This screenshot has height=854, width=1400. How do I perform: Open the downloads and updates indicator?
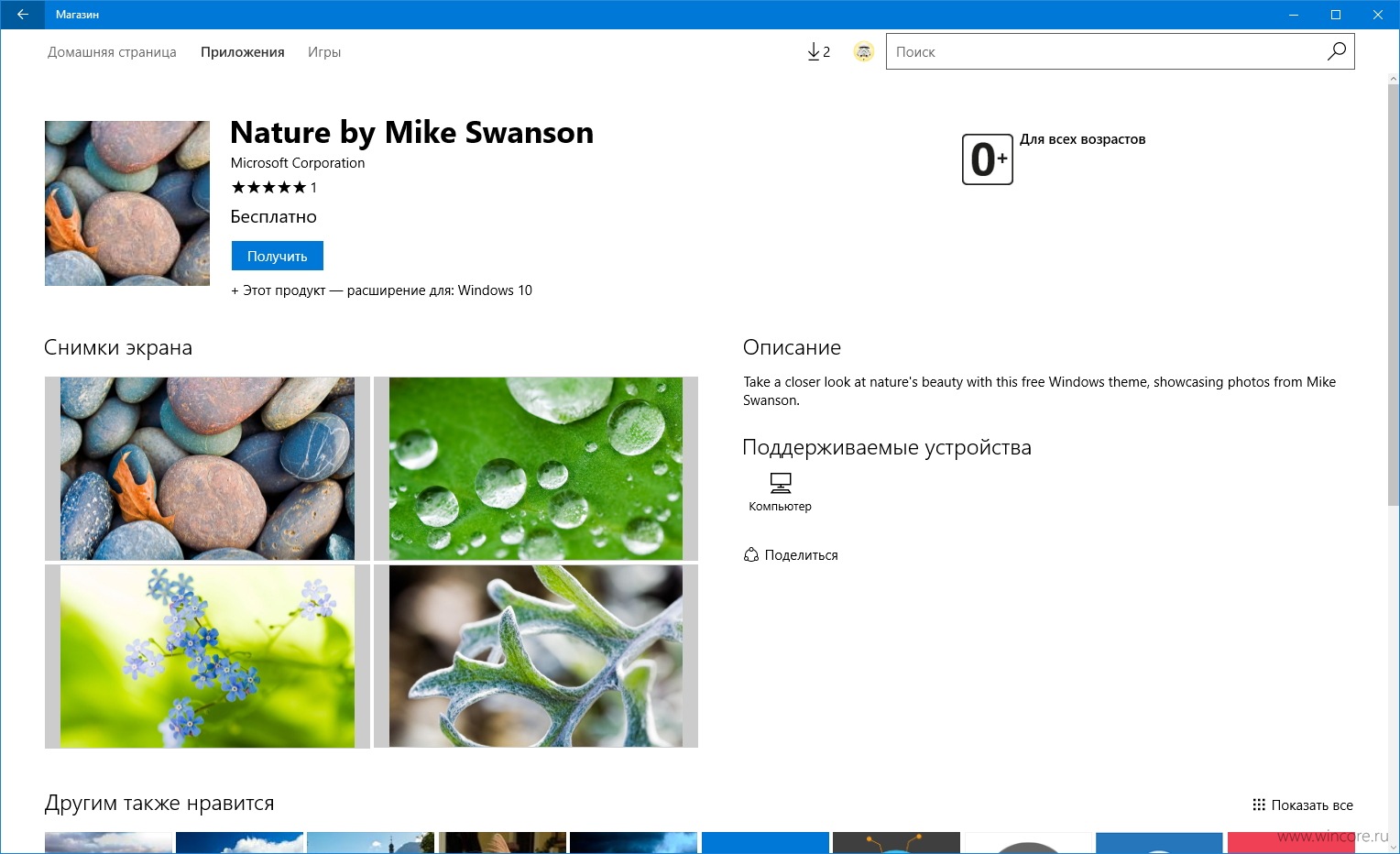click(x=818, y=52)
